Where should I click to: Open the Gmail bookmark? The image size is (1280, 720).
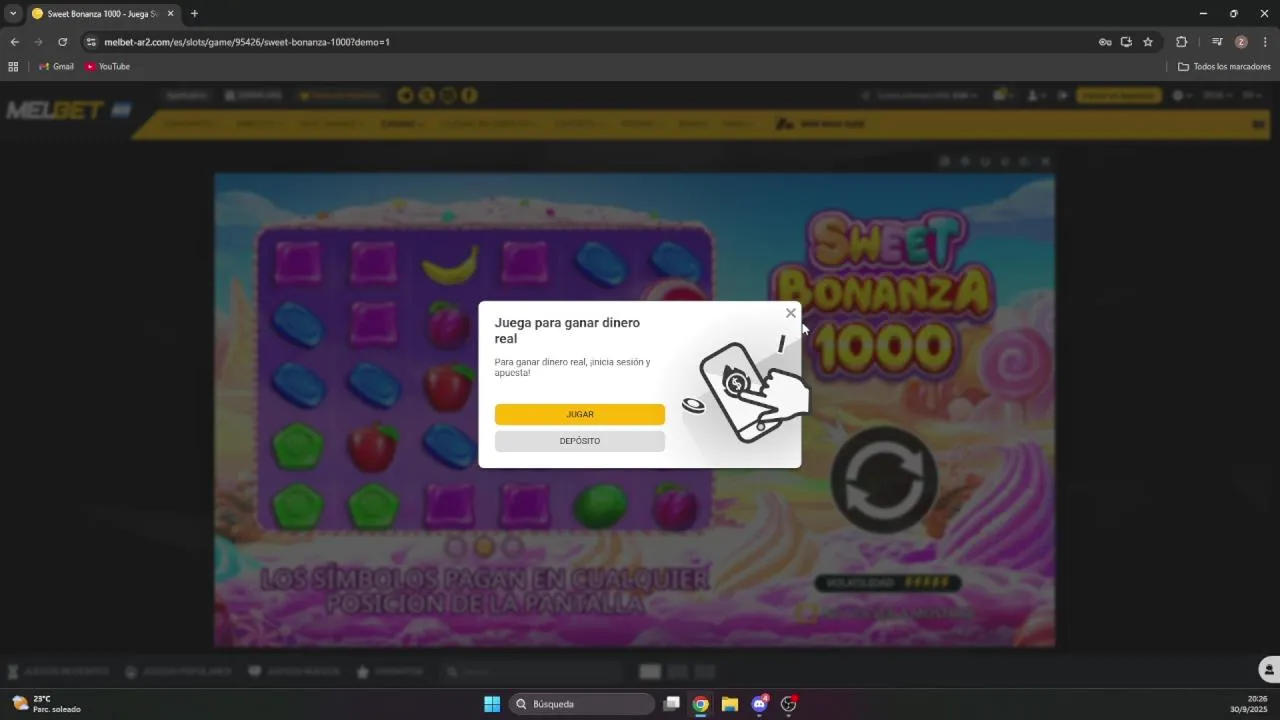(56, 67)
